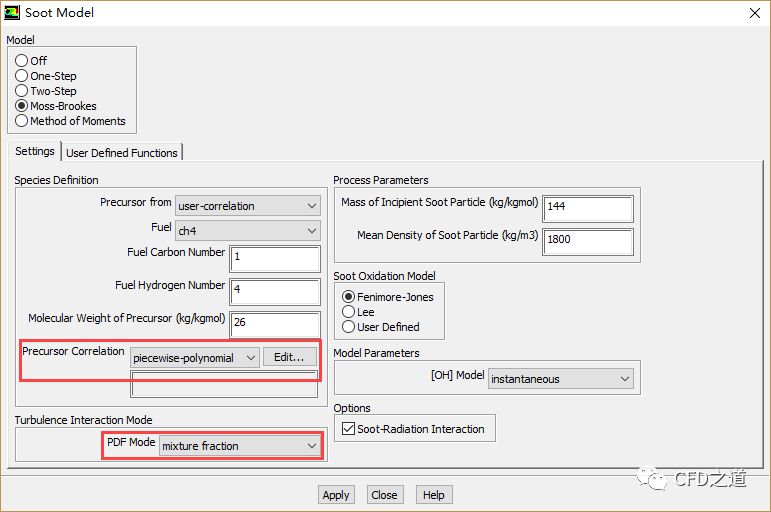Open the Fuel dropdown showing ch4
The image size is (771, 512).
(x=248, y=230)
